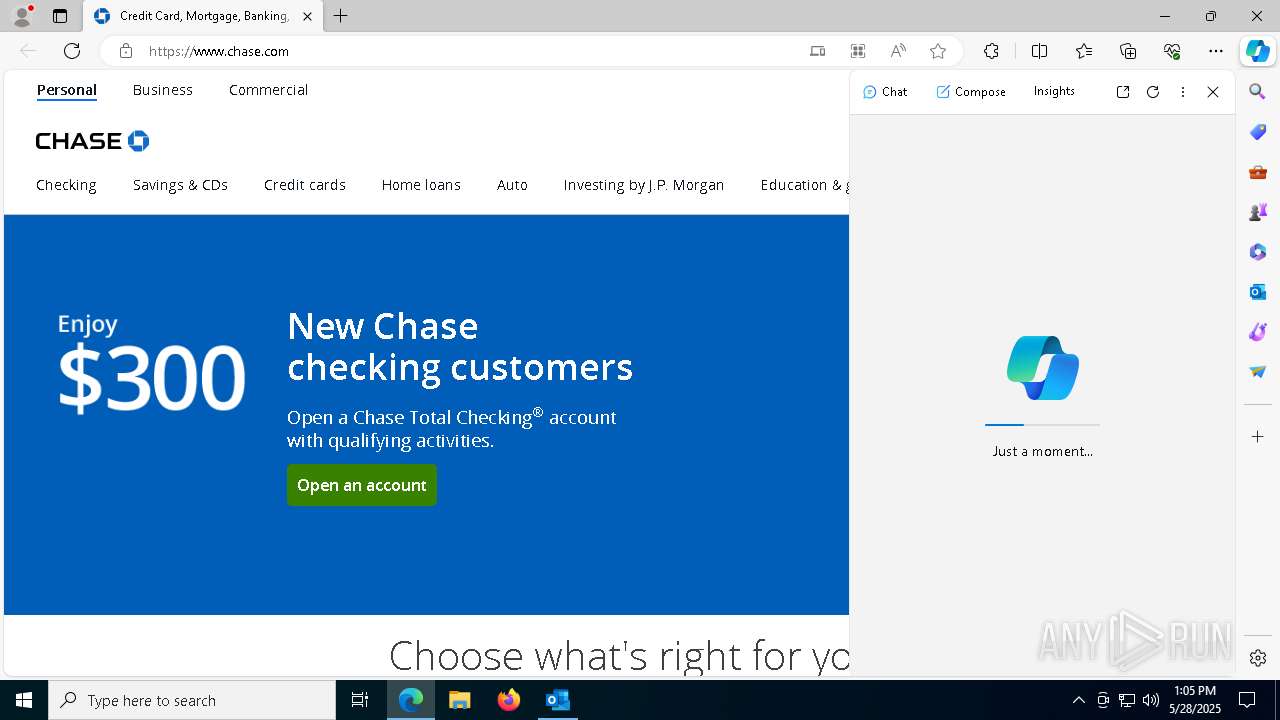Screen dimensions: 1280x720
Task: Open Copilot in new window icon
Action: [x=1123, y=92]
